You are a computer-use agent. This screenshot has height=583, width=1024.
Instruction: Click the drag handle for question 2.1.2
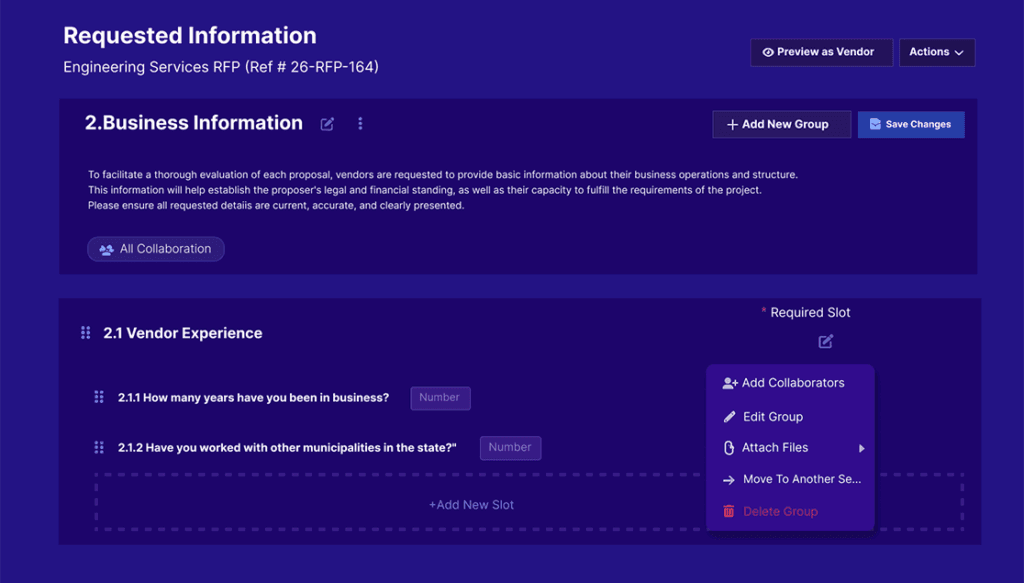[x=99, y=447]
